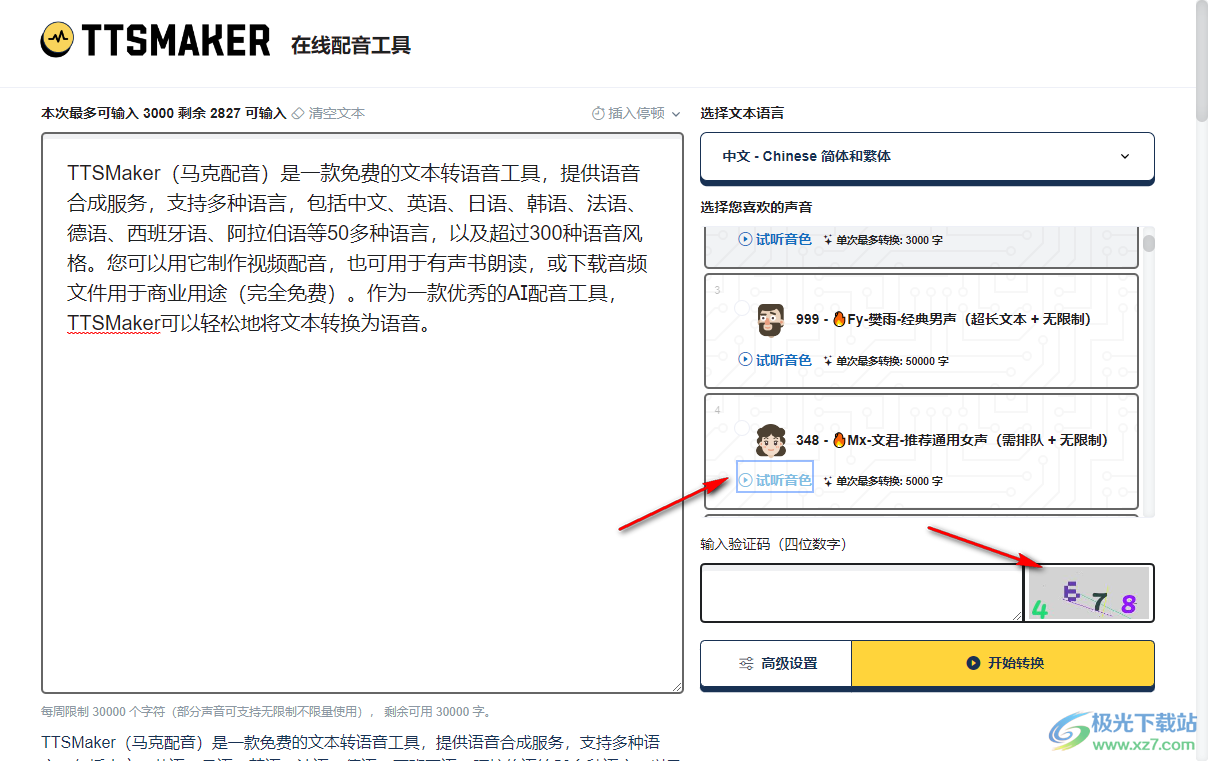This screenshot has height=761, width=1208.
Task: Click the clock icon beside 插入停顿
Action: click(x=598, y=113)
